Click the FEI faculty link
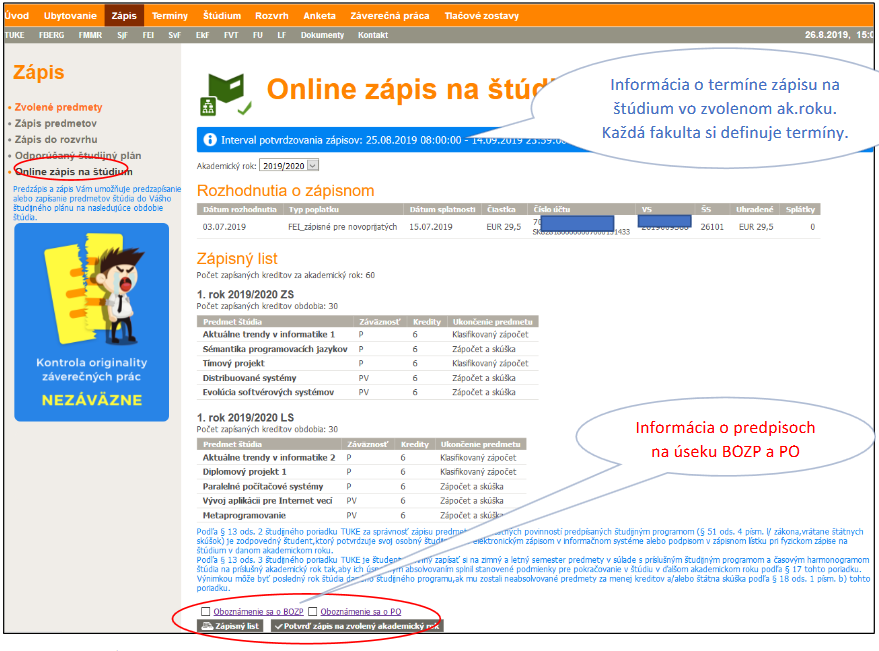 click(149, 35)
